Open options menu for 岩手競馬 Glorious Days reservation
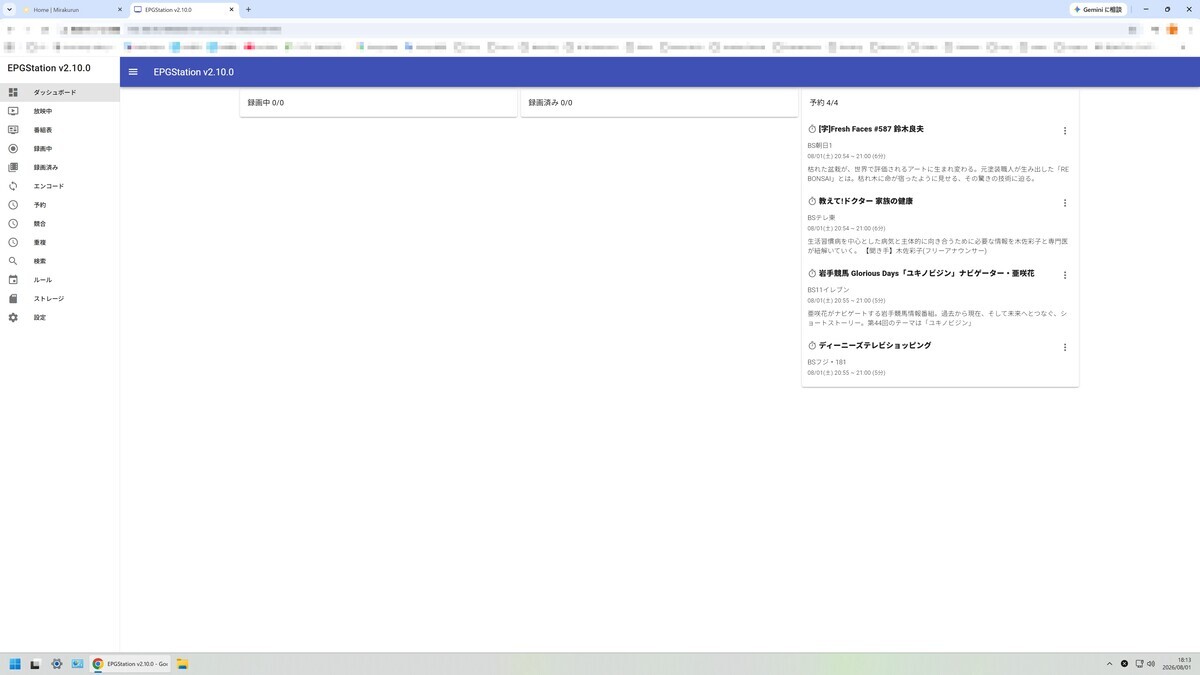 click(1065, 275)
